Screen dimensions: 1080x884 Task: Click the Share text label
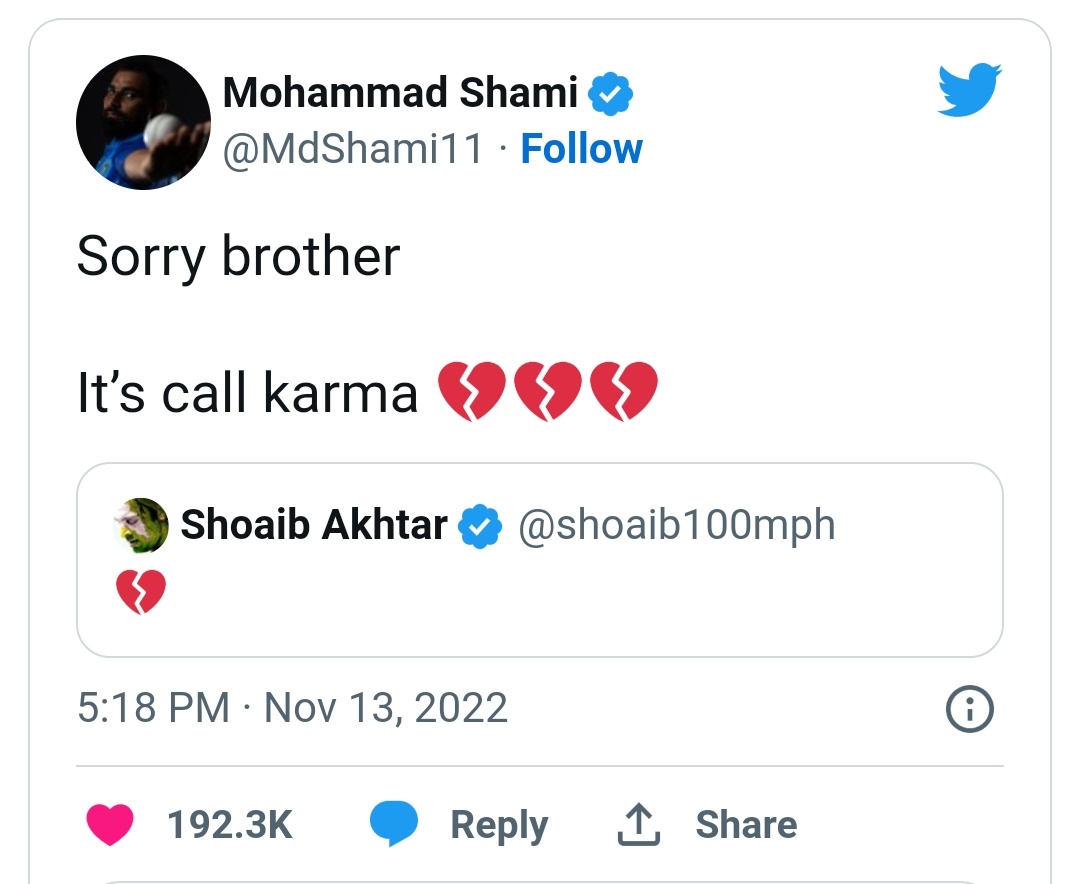(746, 825)
